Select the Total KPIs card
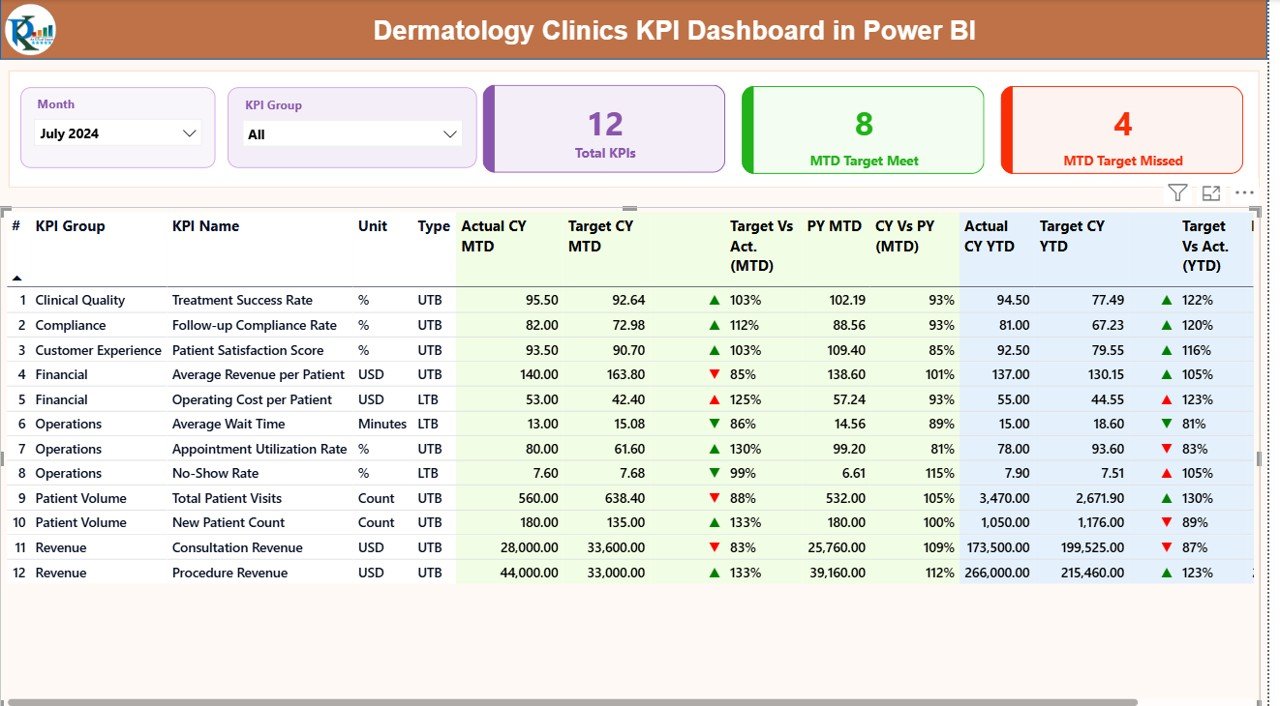The image size is (1280, 706). [604, 129]
